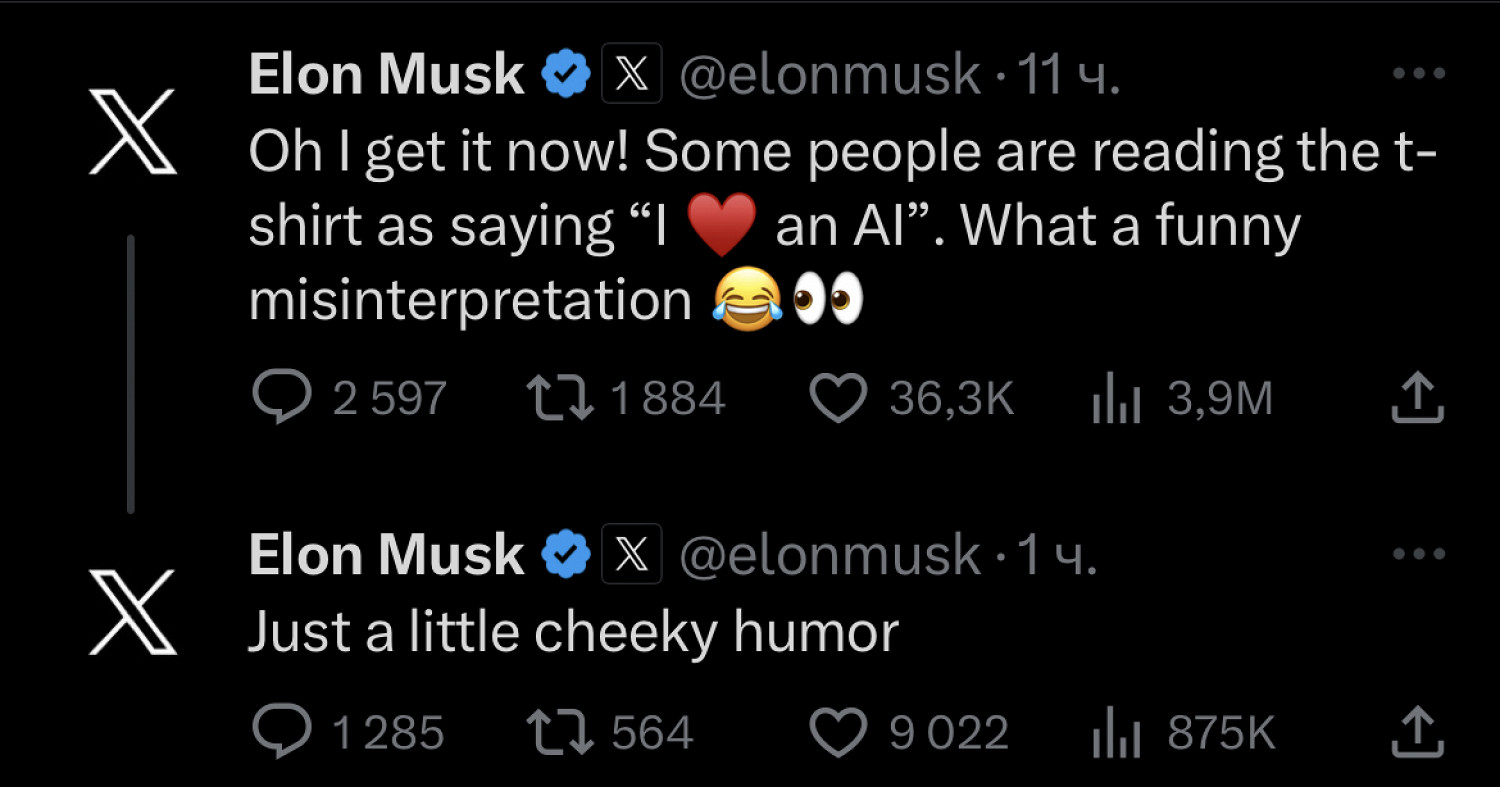This screenshot has width=1500, height=787.
Task: Open the 'Just a little cheeky humor' tweet text
Action: 572,632
